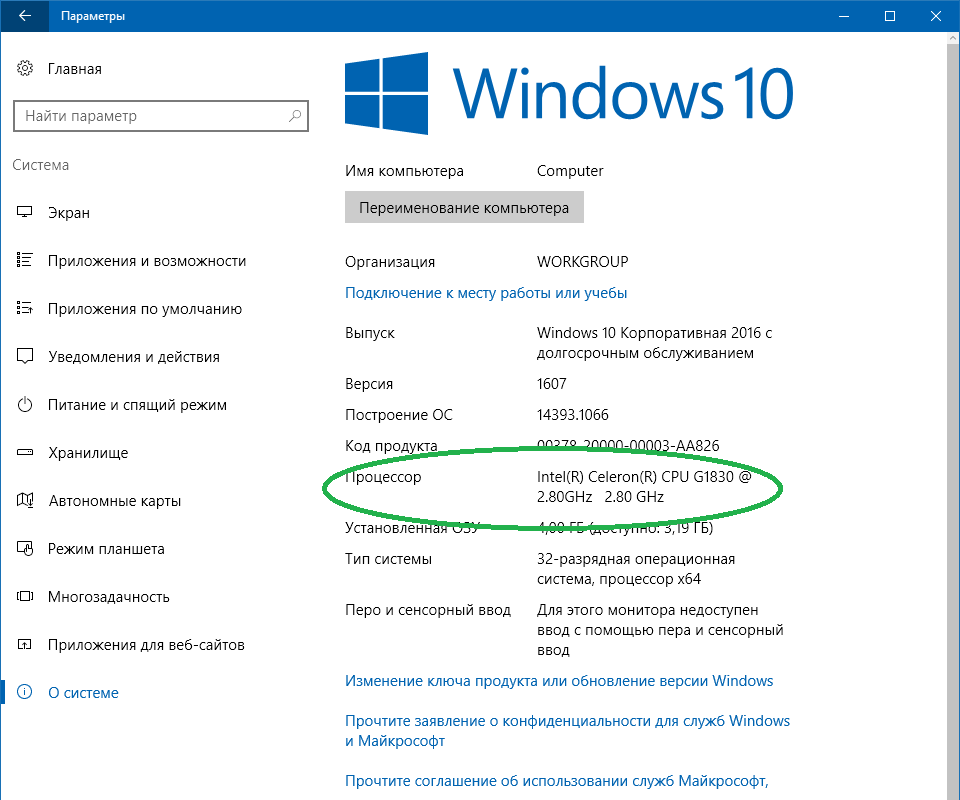Open Автономные карты section
This screenshot has width=960, height=800.
click(115, 501)
